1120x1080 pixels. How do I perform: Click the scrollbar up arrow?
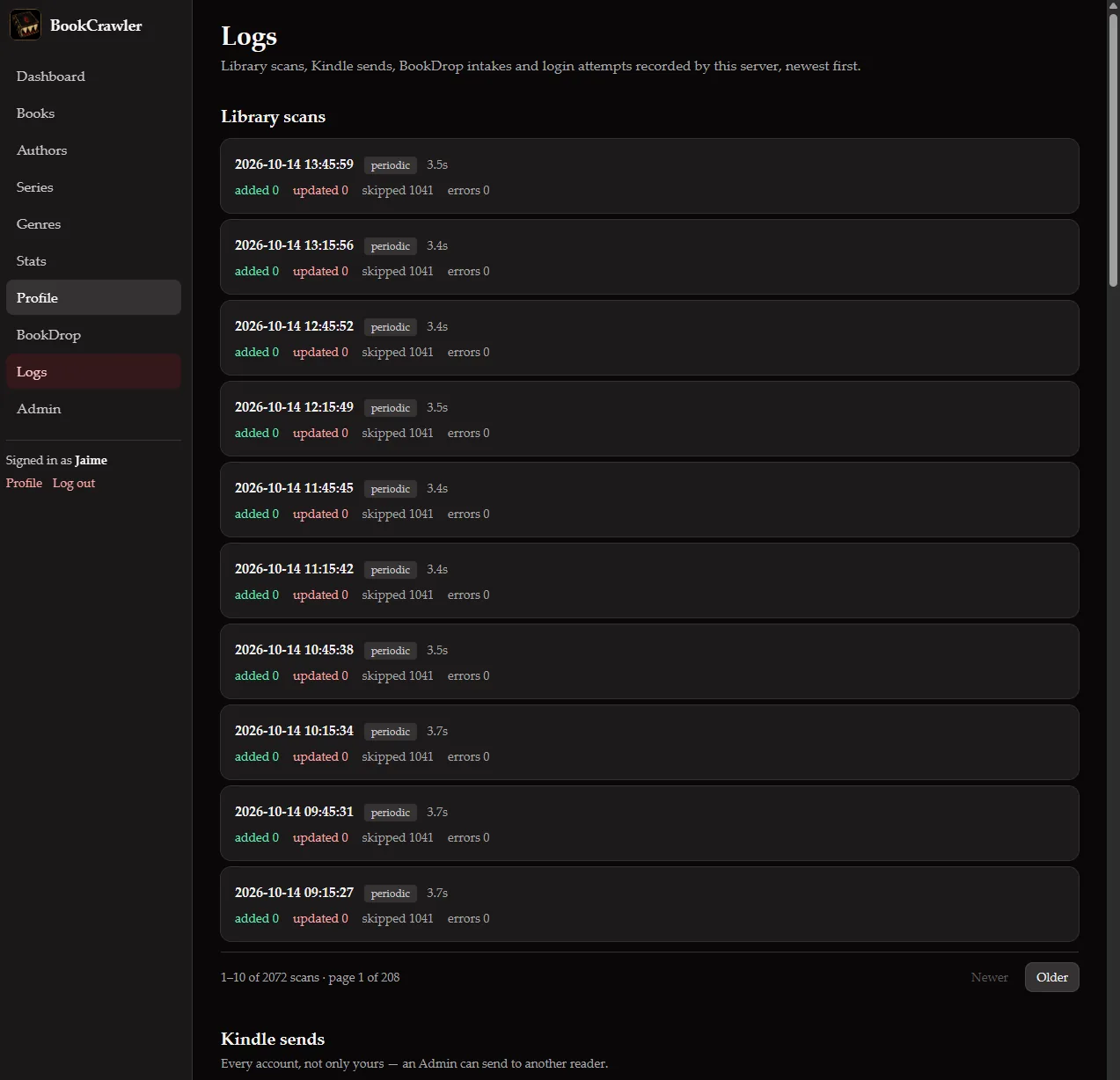pyautogui.click(x=1113, y=5)
